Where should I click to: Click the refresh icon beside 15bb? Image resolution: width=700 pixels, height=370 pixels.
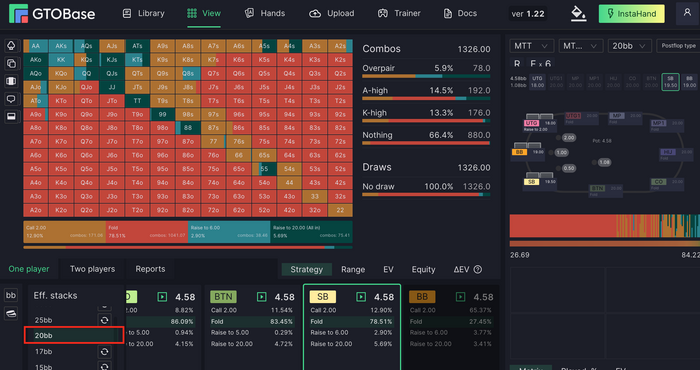tap(104, 367)
